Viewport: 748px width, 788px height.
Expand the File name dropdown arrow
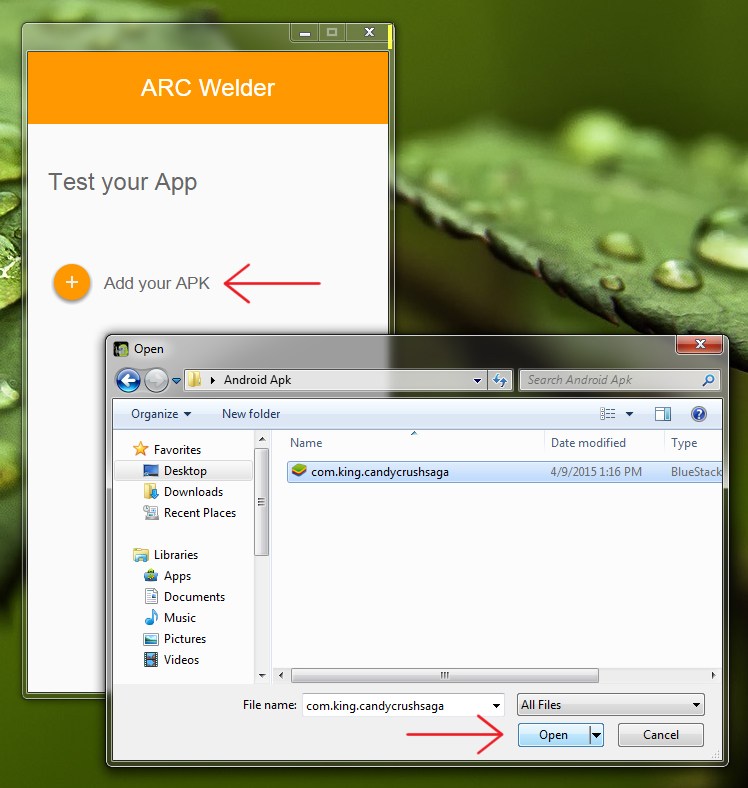496,706
